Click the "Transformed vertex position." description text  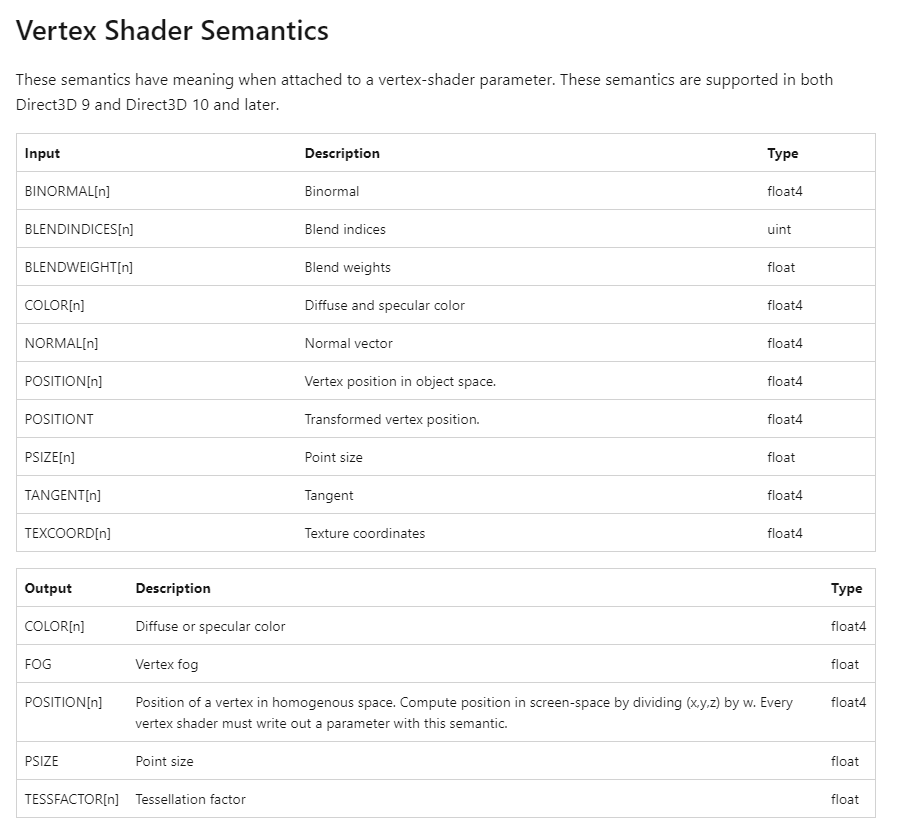(x=392, y=419)
